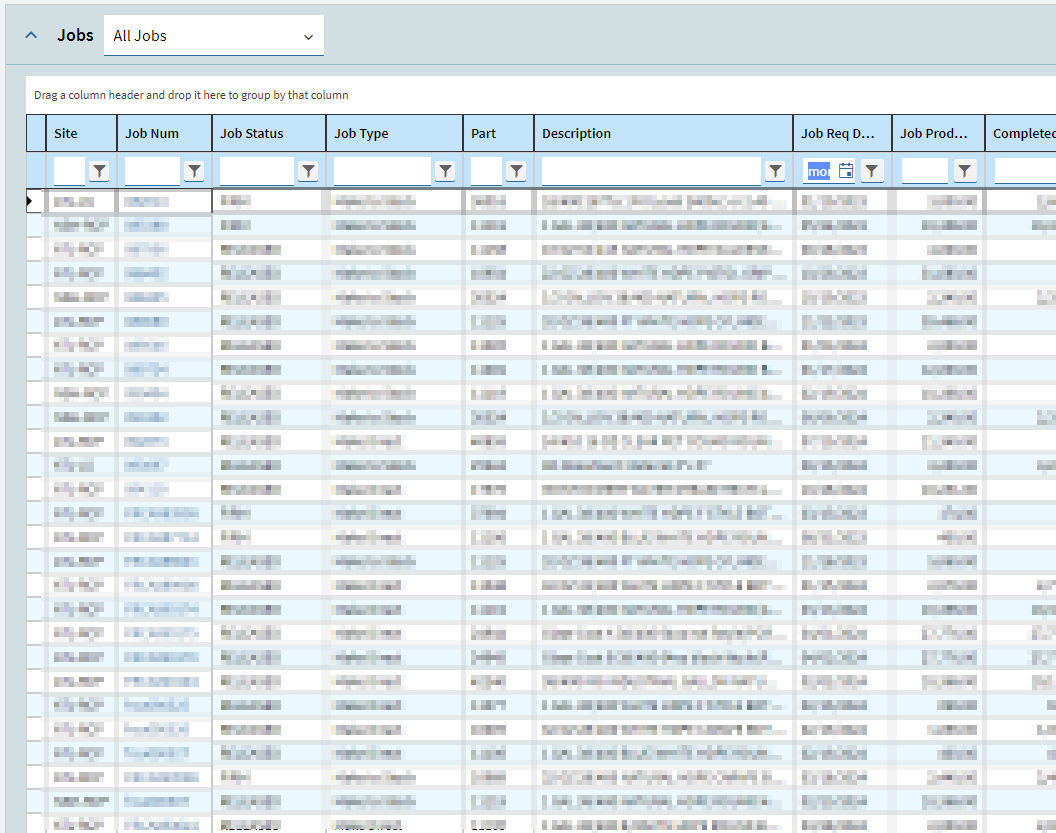This screenshot has height=833, width=1056.
Task: Open the Job Type column filter options
Action: pos(444,171)
